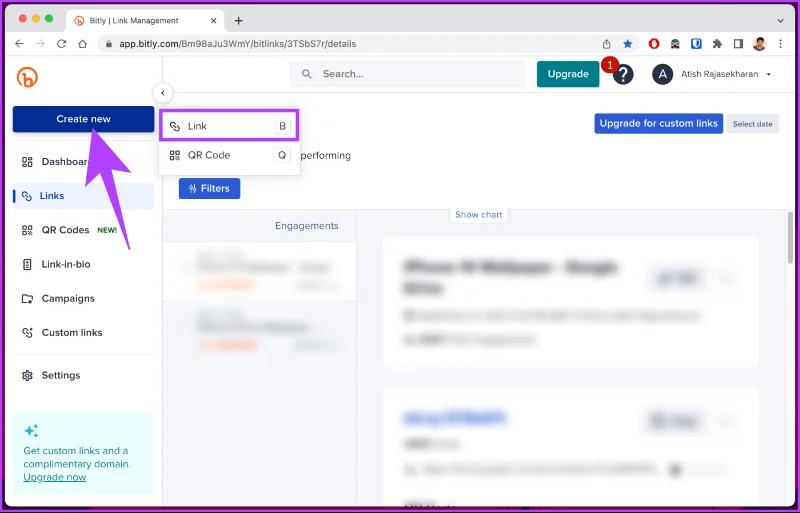The height and width of the screenshot is (513, 800).
Task: Click the Link-in-bio page icon
Action: (27, 264)
